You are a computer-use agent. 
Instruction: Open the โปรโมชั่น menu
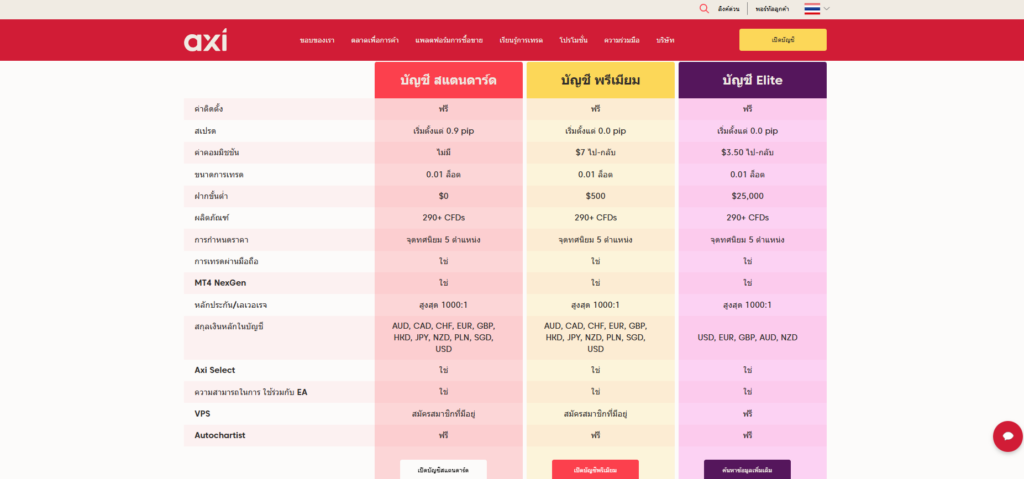coord(573,41)
